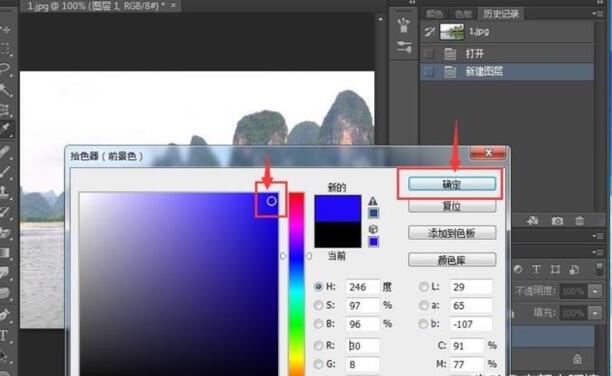Open fill 填充 dropdown arrow

[x=595, y=313]
